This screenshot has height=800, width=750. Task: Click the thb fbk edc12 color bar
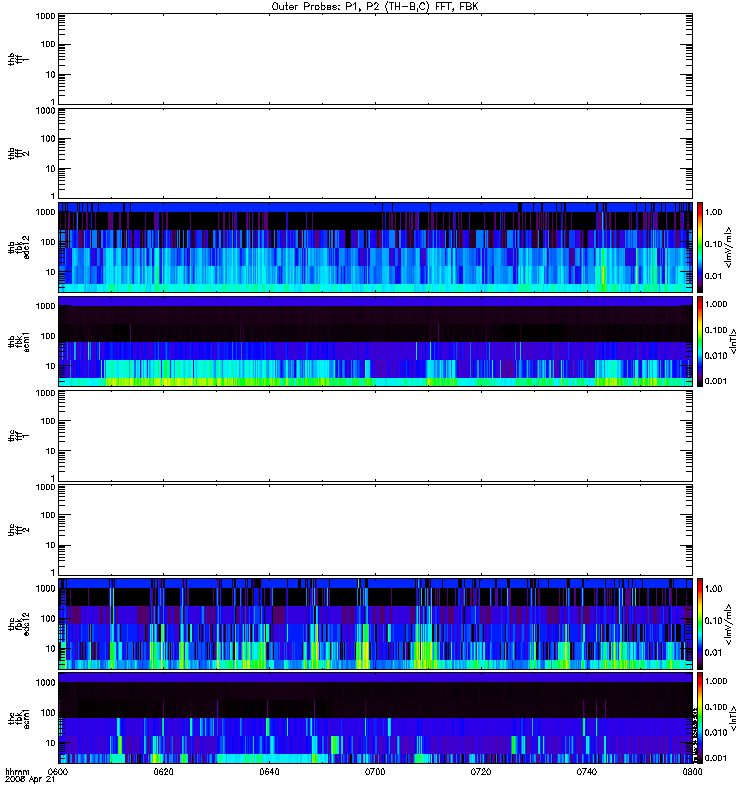point(700,247)
